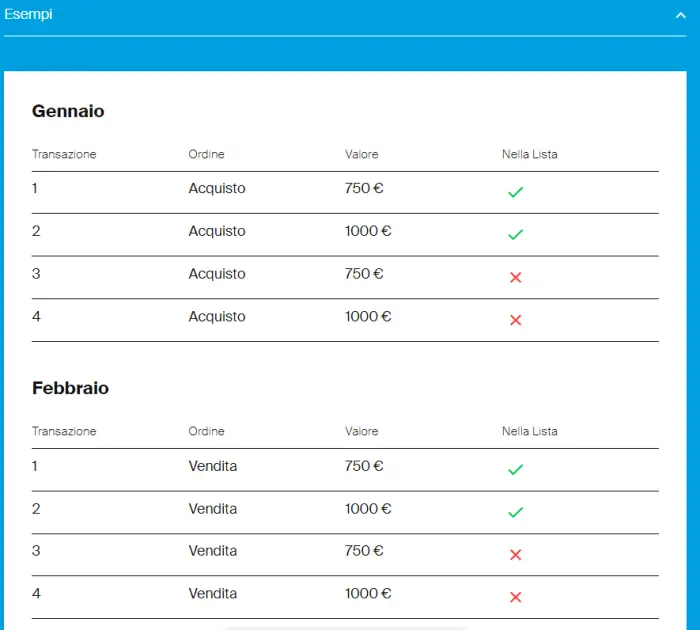
Task: Click transaction number 1 in Febbraio table
Action: click(x=34, y=466)
